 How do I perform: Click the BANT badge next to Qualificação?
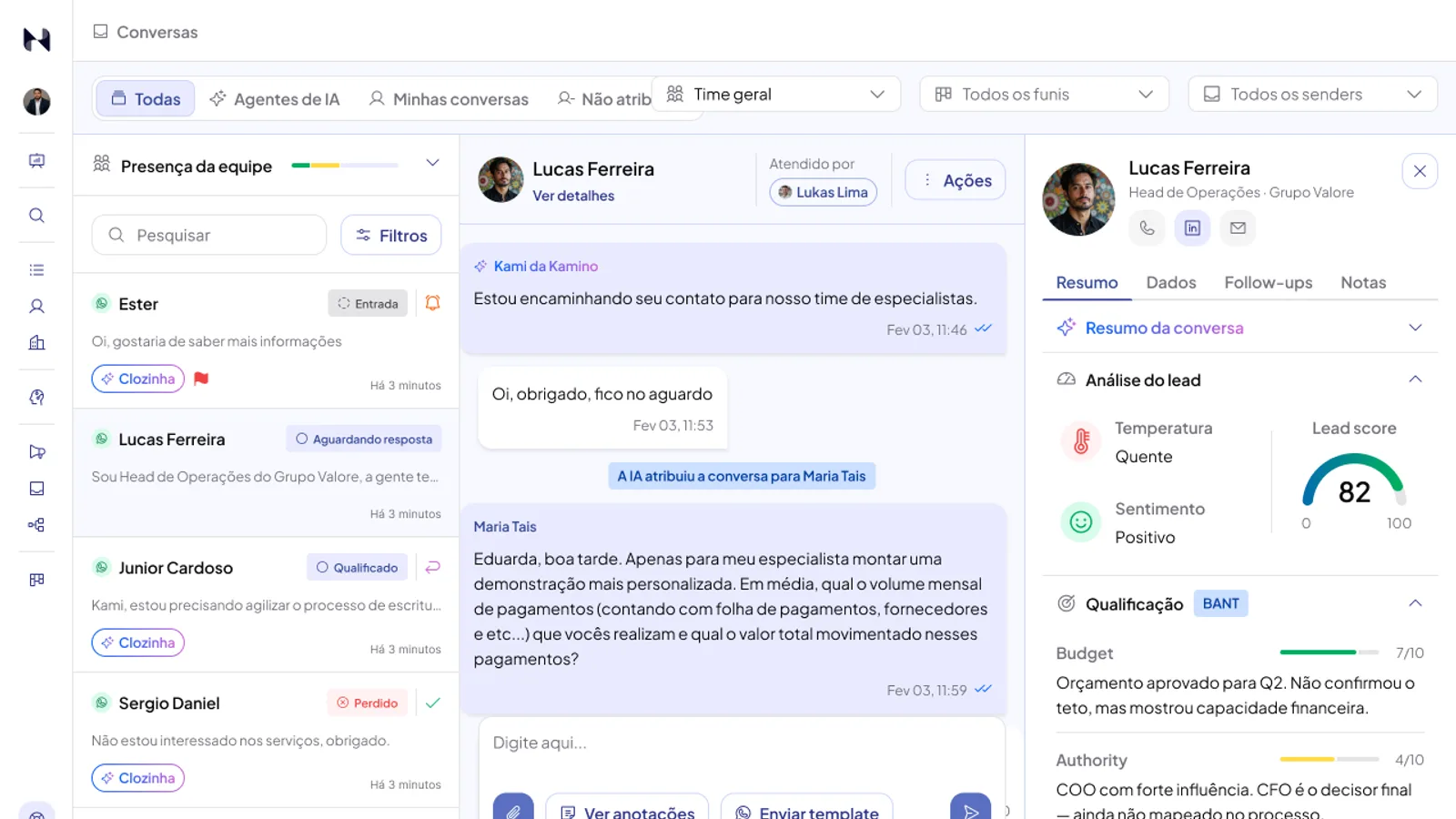click(1220, 603)
